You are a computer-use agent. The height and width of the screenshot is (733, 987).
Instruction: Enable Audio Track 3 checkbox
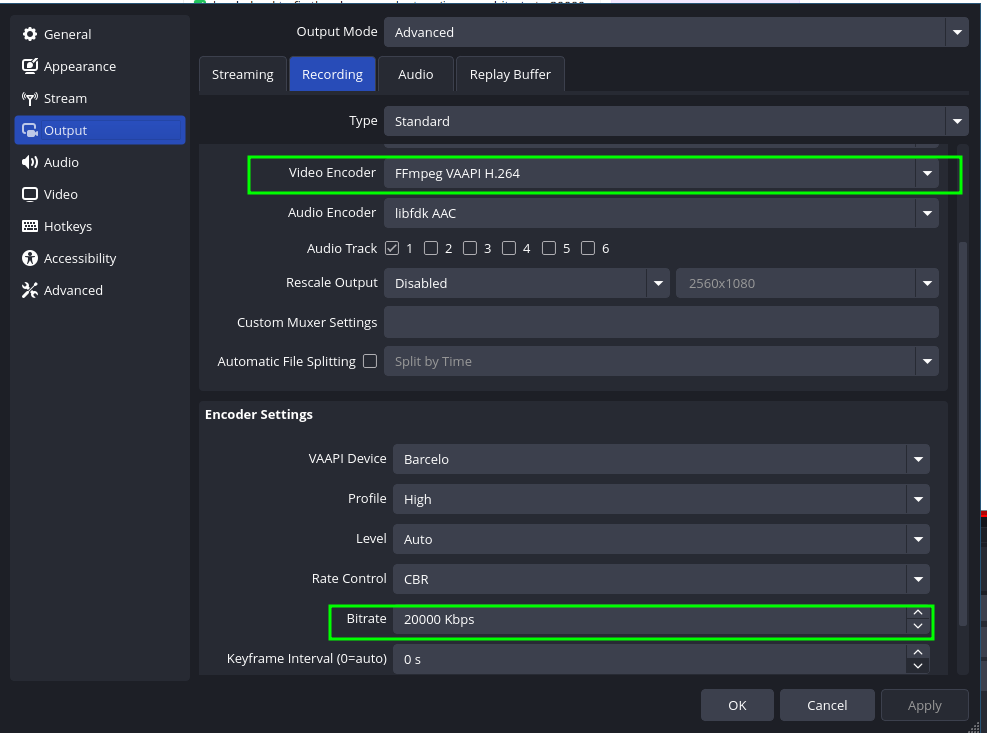click(470, 248)
